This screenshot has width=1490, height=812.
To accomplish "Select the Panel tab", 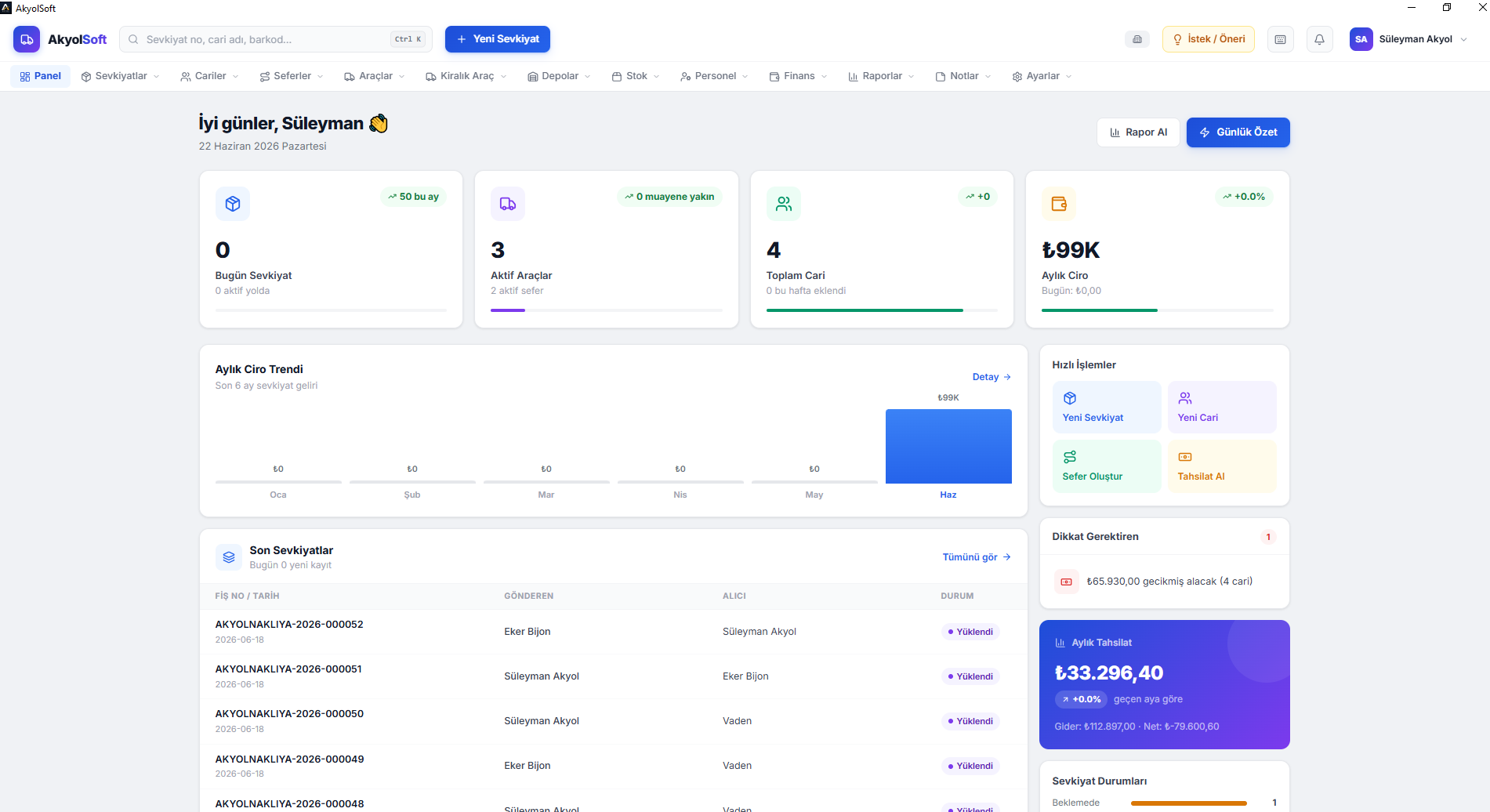I will pyautogui.click(x=41, y=76).
